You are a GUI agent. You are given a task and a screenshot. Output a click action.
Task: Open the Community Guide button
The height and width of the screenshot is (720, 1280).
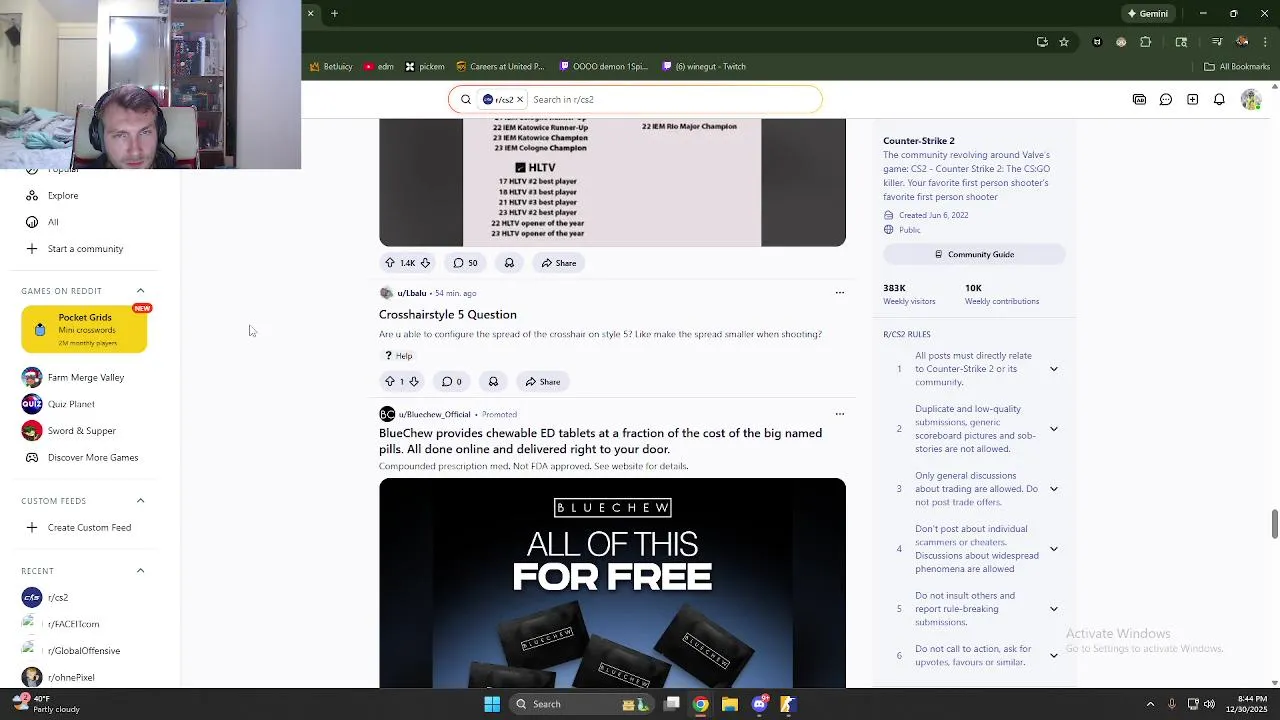point(974,254)
